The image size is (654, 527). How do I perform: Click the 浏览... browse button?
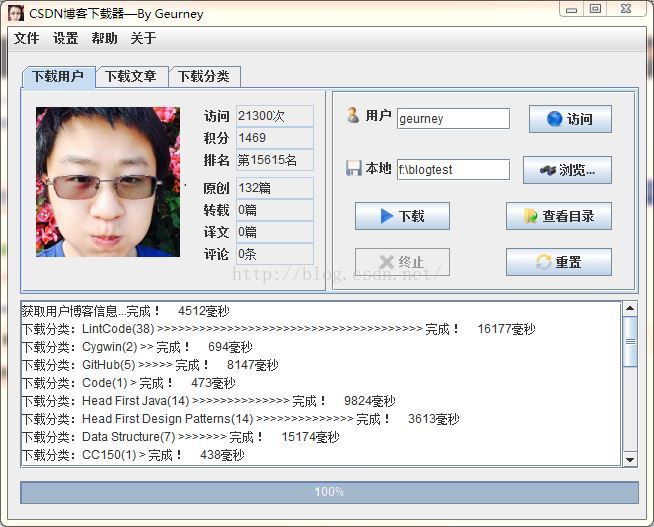(567, 170)
